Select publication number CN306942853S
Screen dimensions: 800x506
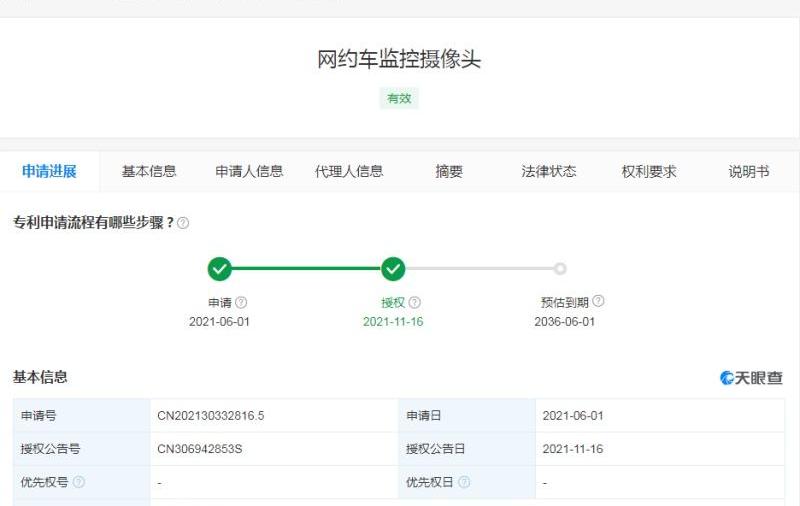tap(199, 449)
